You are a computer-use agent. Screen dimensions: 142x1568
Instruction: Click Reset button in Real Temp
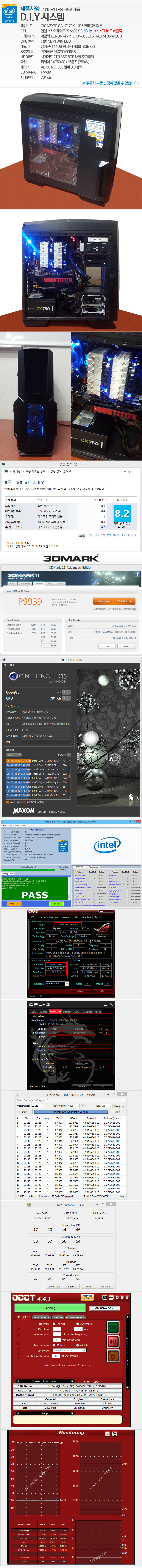[88, 1286]
